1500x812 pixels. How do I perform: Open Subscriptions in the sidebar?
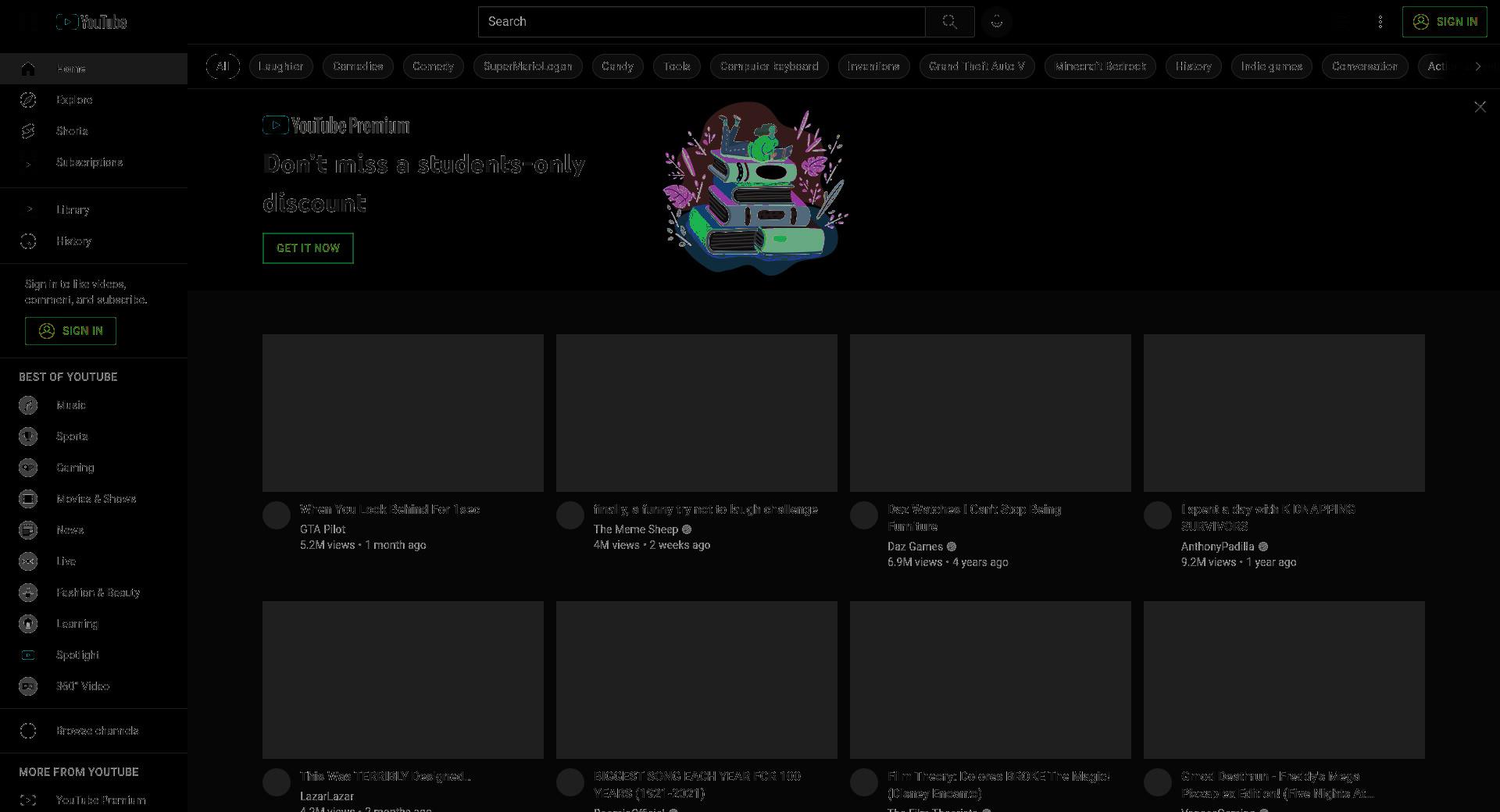click(94, 162)
